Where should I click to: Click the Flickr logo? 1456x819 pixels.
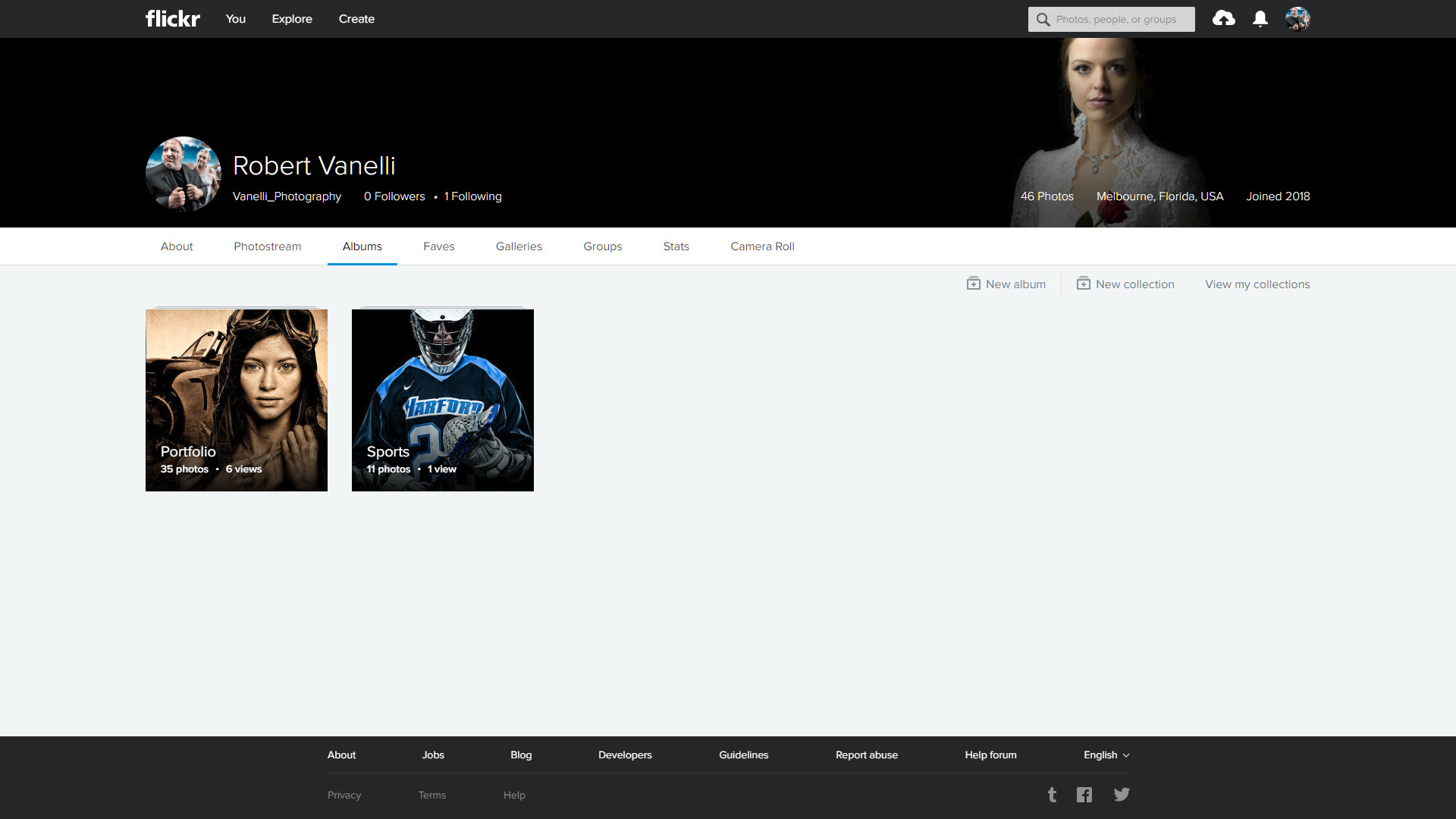click(172, 19)
